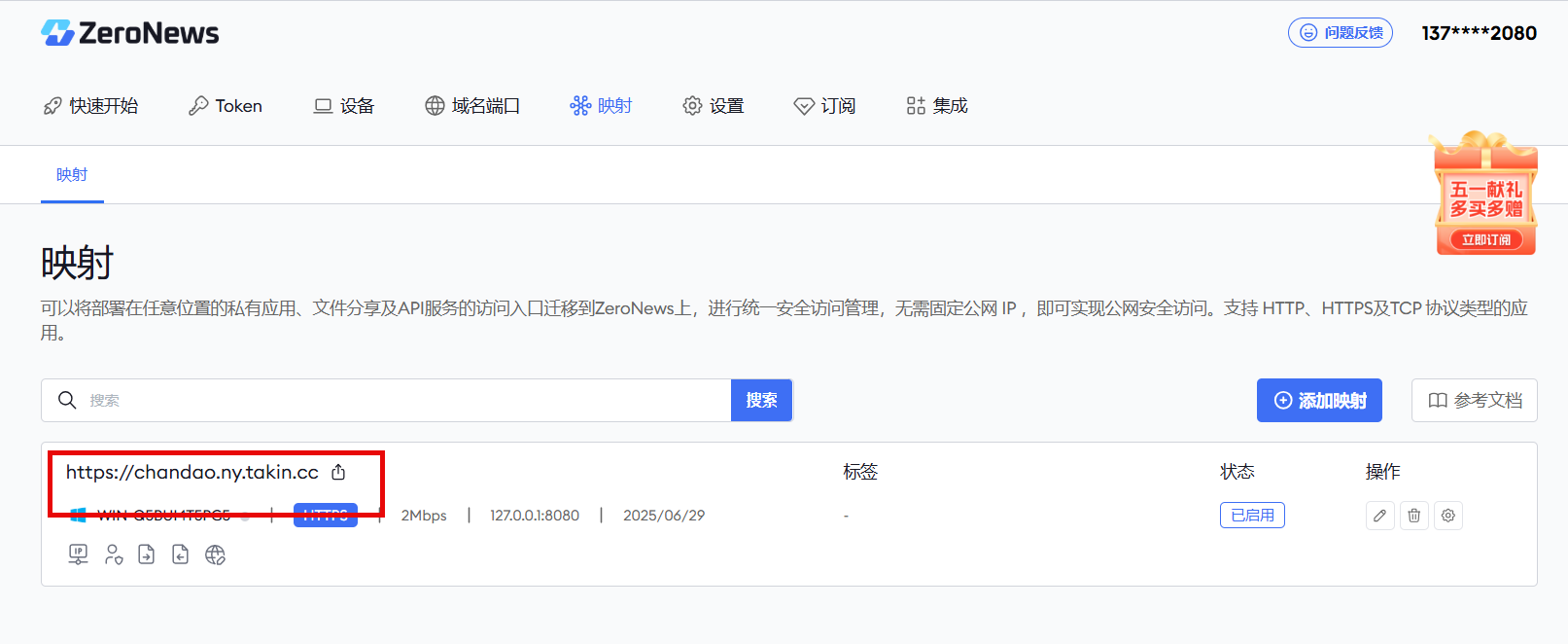Screen dimensions: 1568x644
Task: Click the date 2025/06/29
Action: tap(664, 516)
